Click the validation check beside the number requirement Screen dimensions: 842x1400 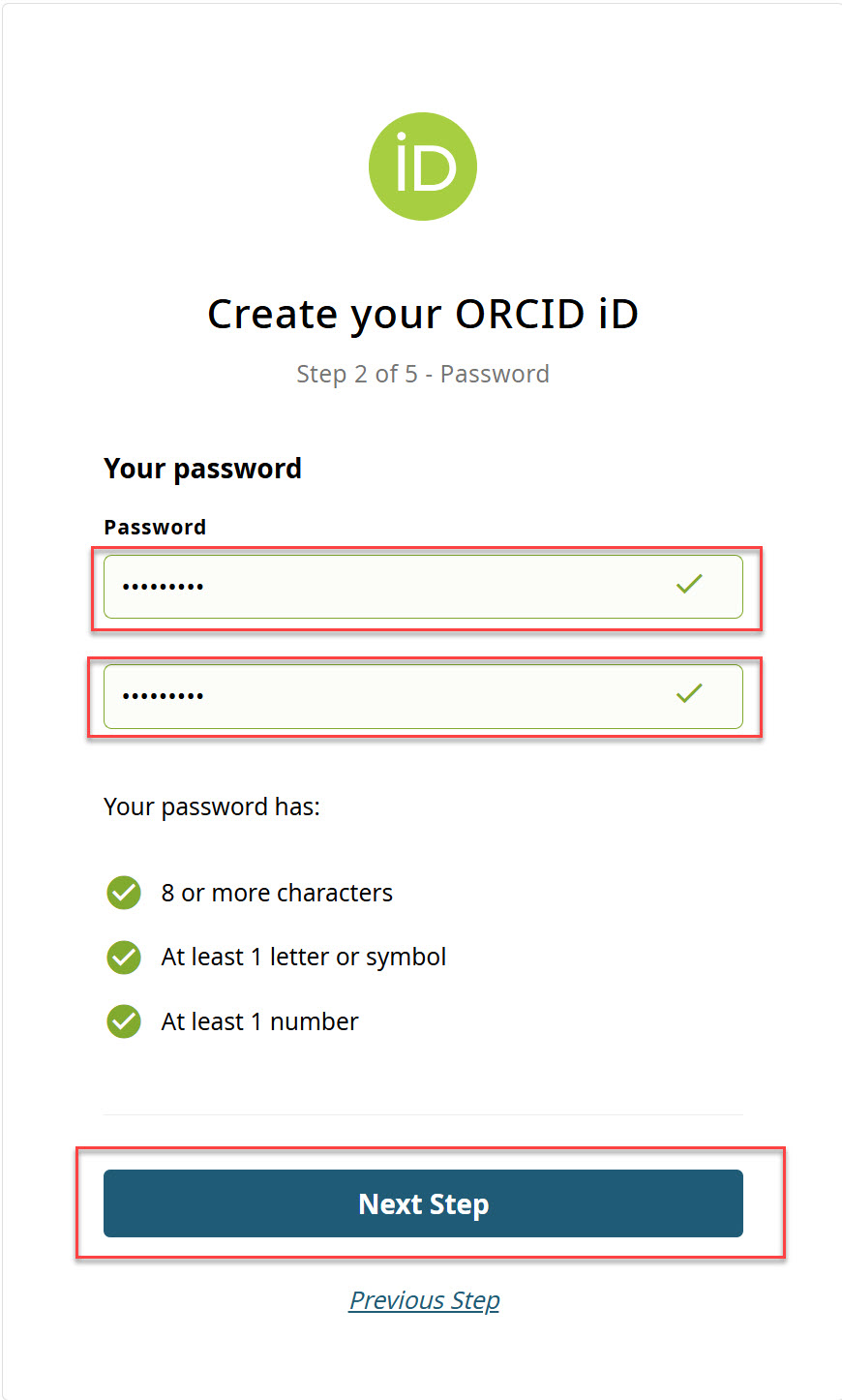(x=123, y=1020)
